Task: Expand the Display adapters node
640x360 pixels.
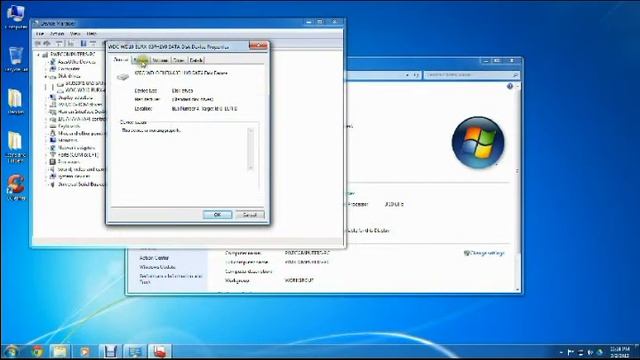Action: coord(46,98)
